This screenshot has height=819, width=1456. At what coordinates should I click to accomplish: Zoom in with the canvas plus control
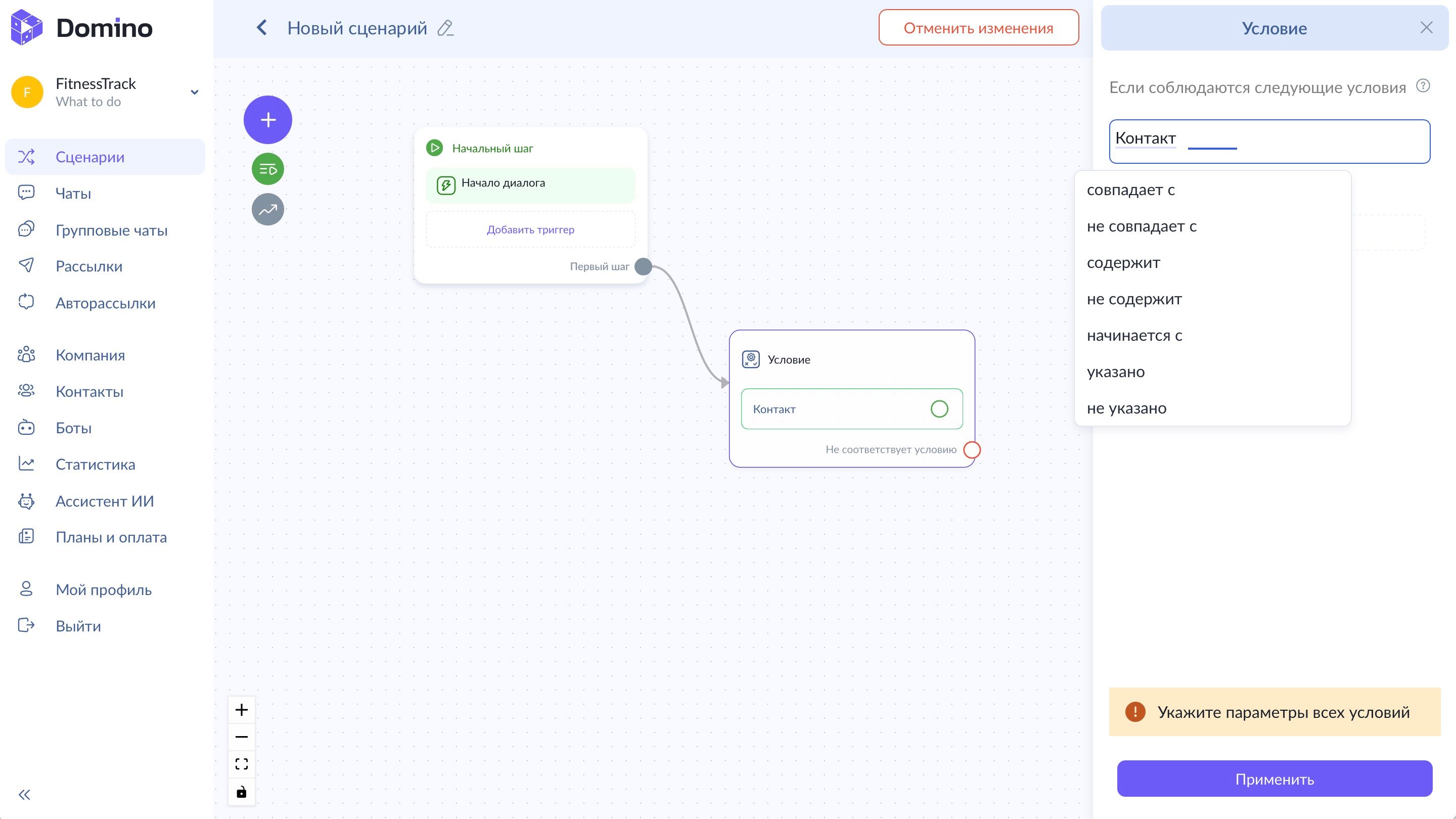pos(241,710)
